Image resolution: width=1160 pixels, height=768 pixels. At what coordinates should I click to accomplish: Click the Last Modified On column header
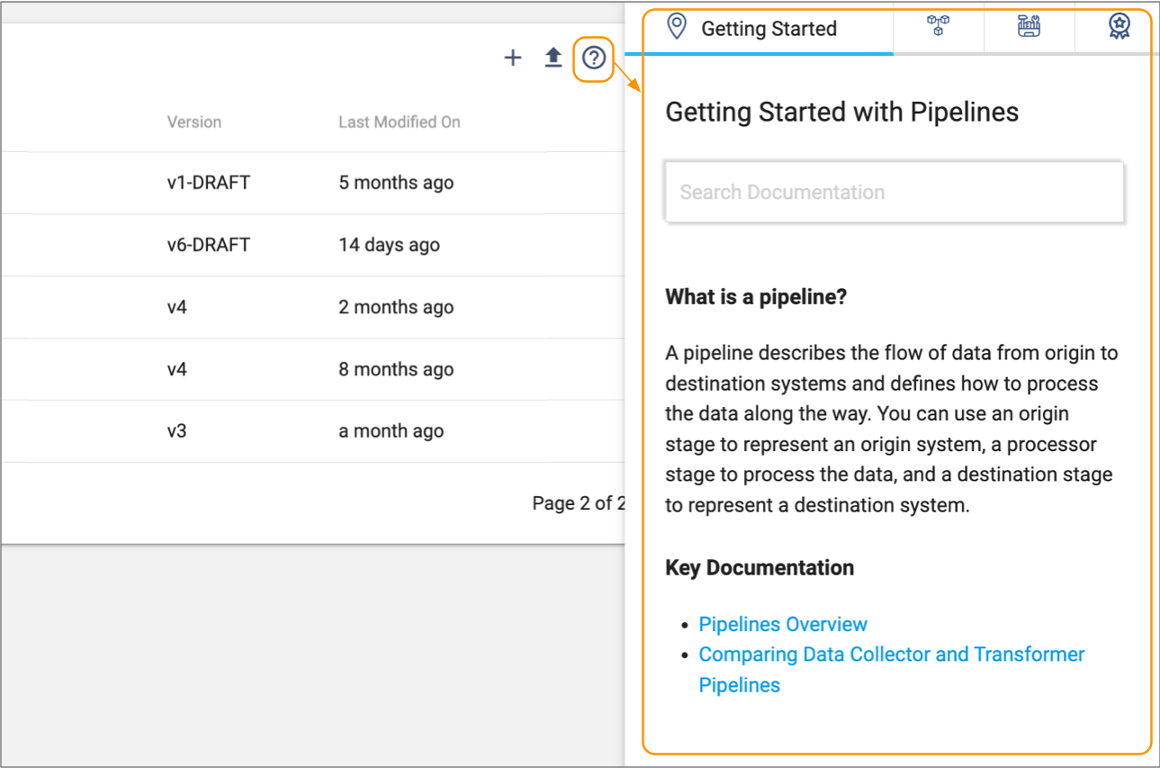399,122
